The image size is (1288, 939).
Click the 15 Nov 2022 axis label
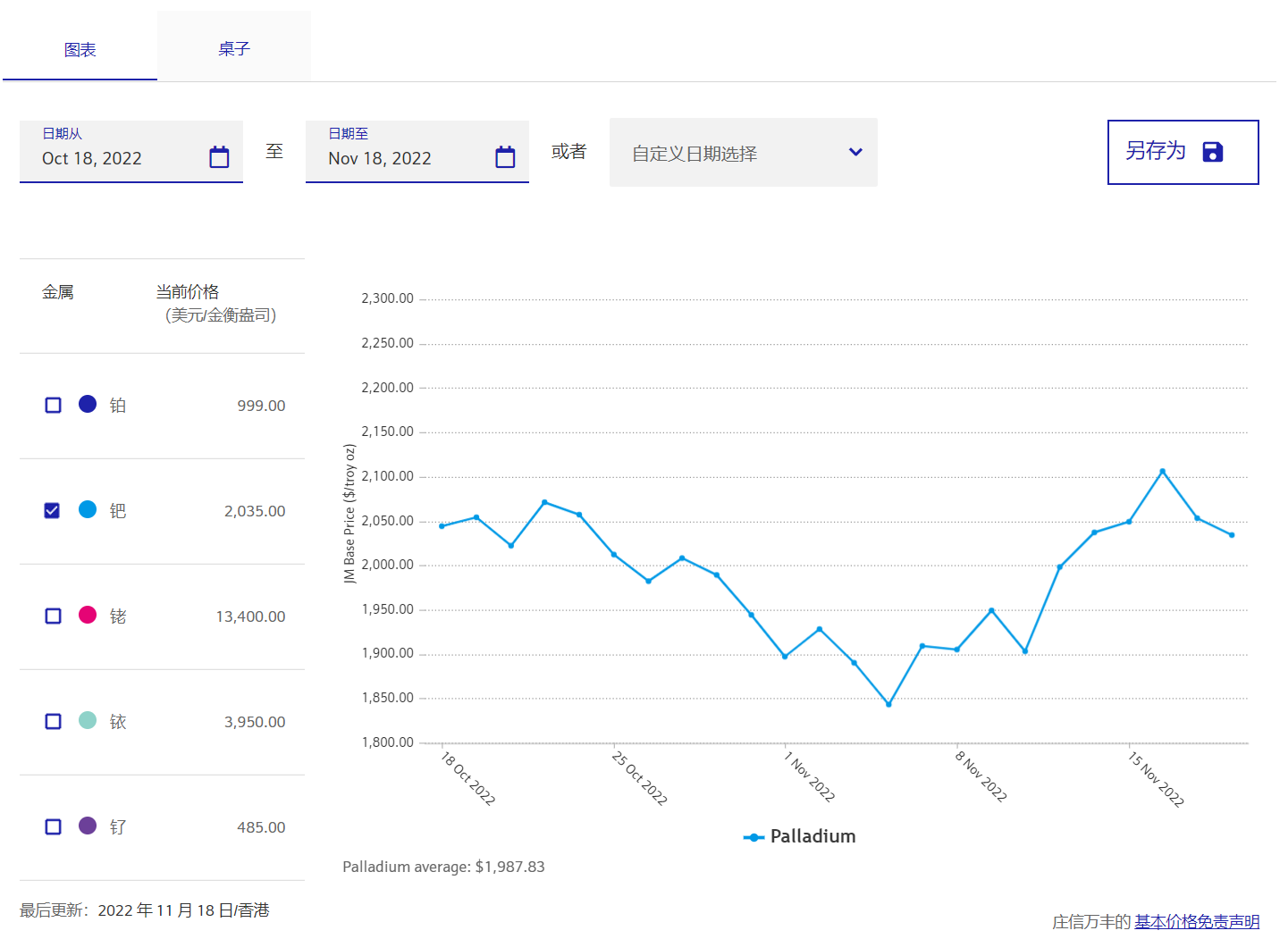(1156, 779)
